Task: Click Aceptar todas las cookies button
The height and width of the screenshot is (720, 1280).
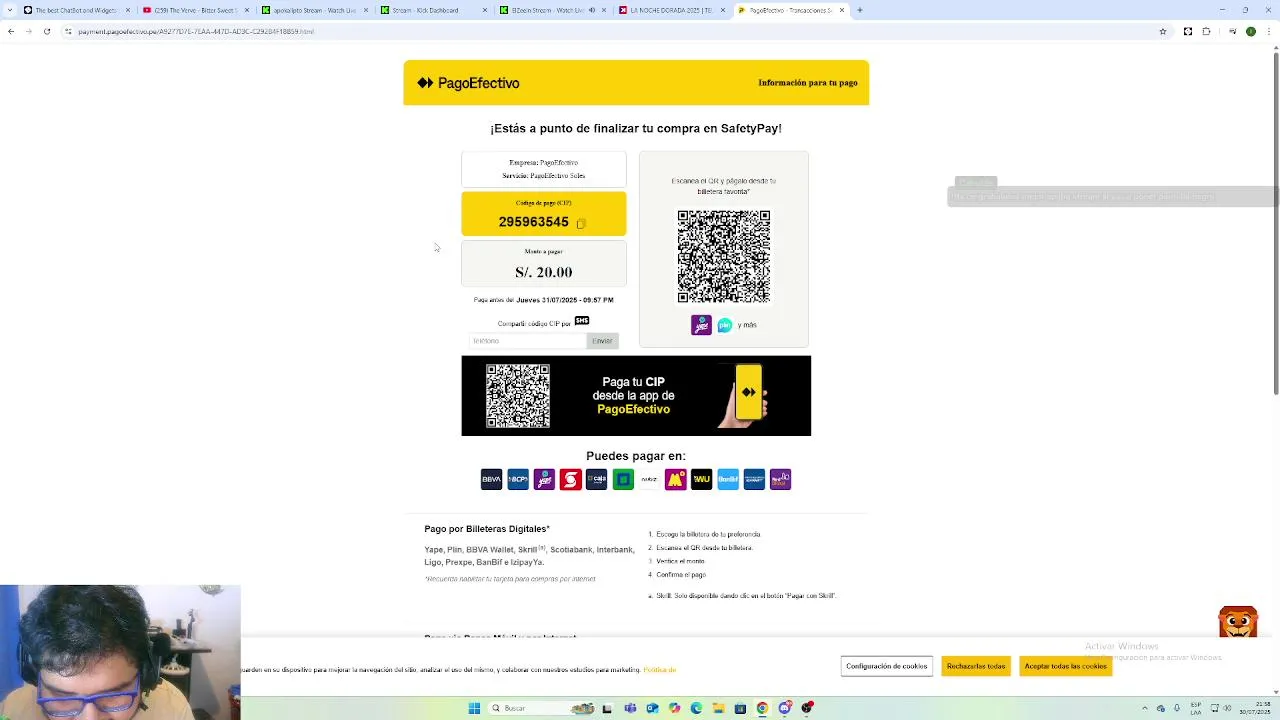Action: (1065, 666)
